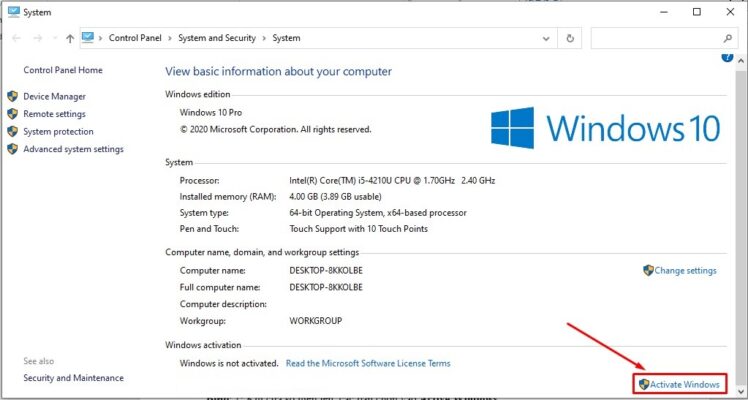
Task: Close the System window
Action: pyautogui.click(x=730, y=12)
